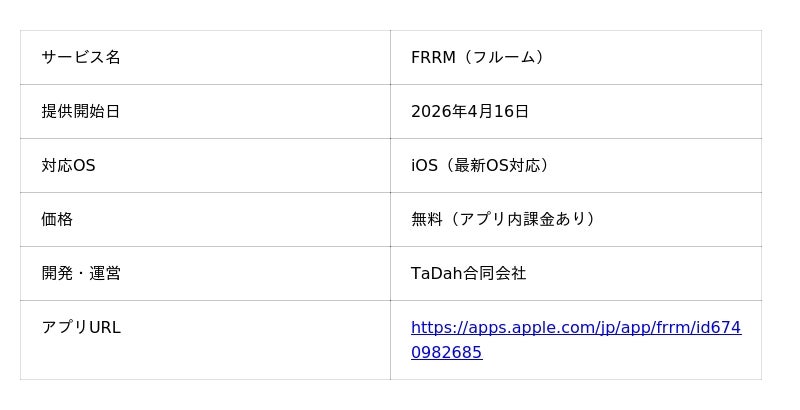Image resolution: width=800 pixels, height=410 pixels.
Task: Click the 無料（アプリ内課金あり） value cell
Action: pos(505,220)
